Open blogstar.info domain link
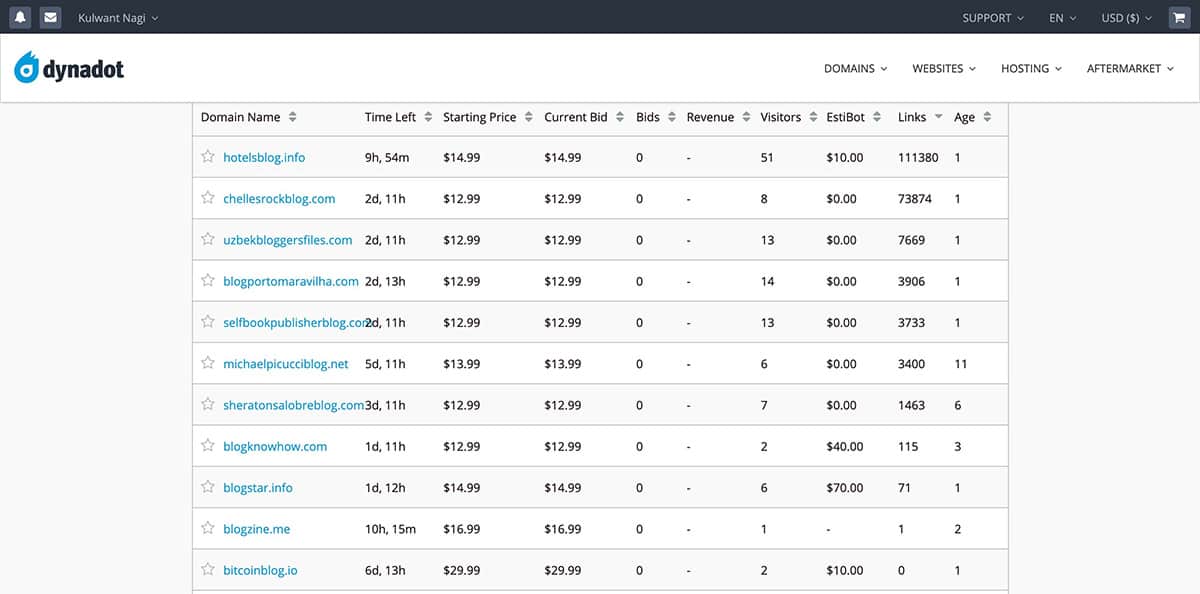The width and height of the screenshot is (1200, 594). (258, 488)
